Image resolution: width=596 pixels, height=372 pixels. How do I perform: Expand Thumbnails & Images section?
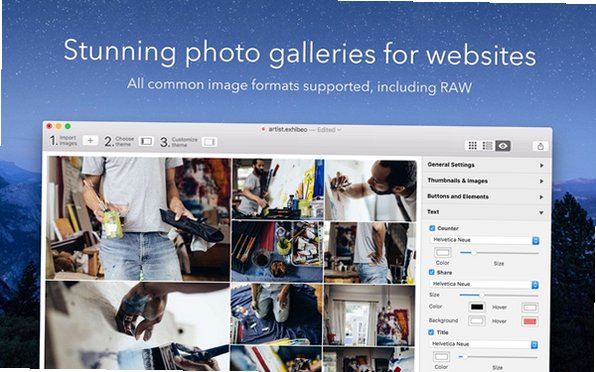[x=486, y=181]
